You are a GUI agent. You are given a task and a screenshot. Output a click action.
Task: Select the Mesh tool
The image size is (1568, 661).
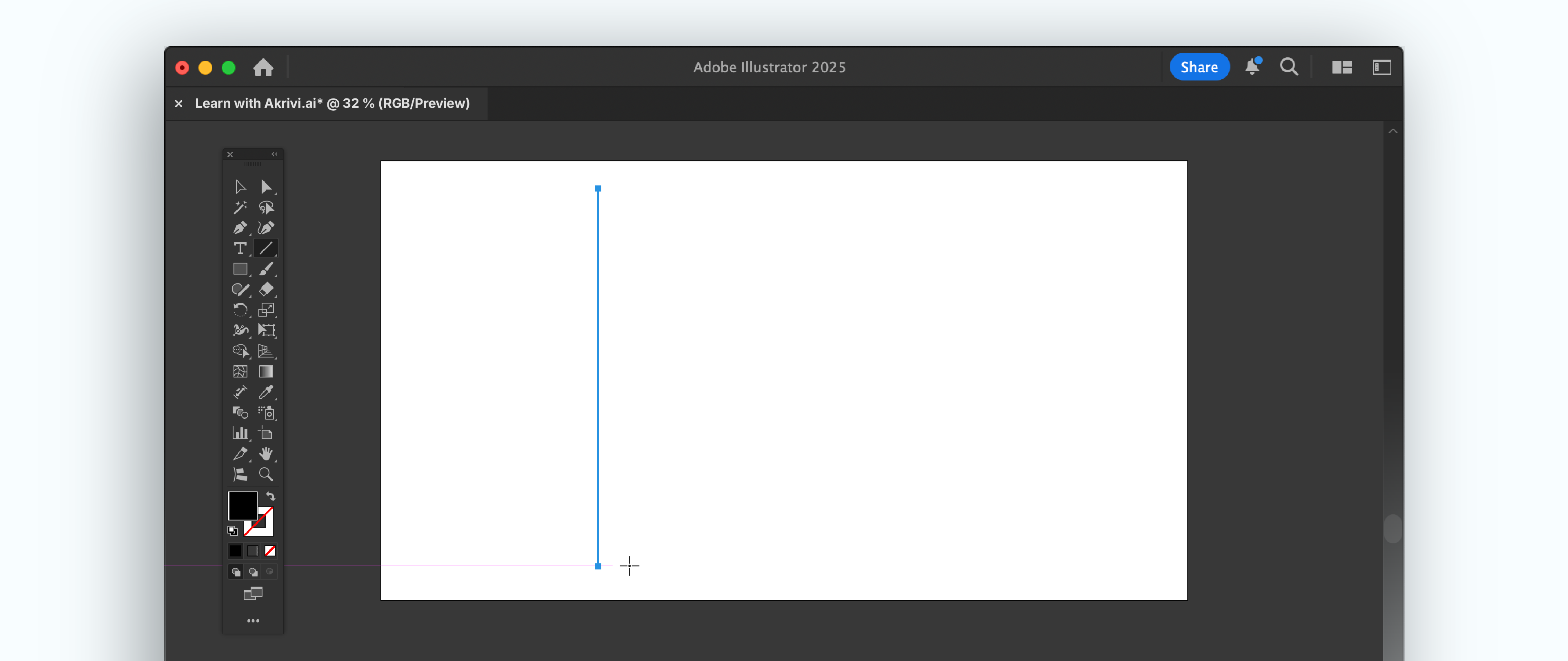240,372
